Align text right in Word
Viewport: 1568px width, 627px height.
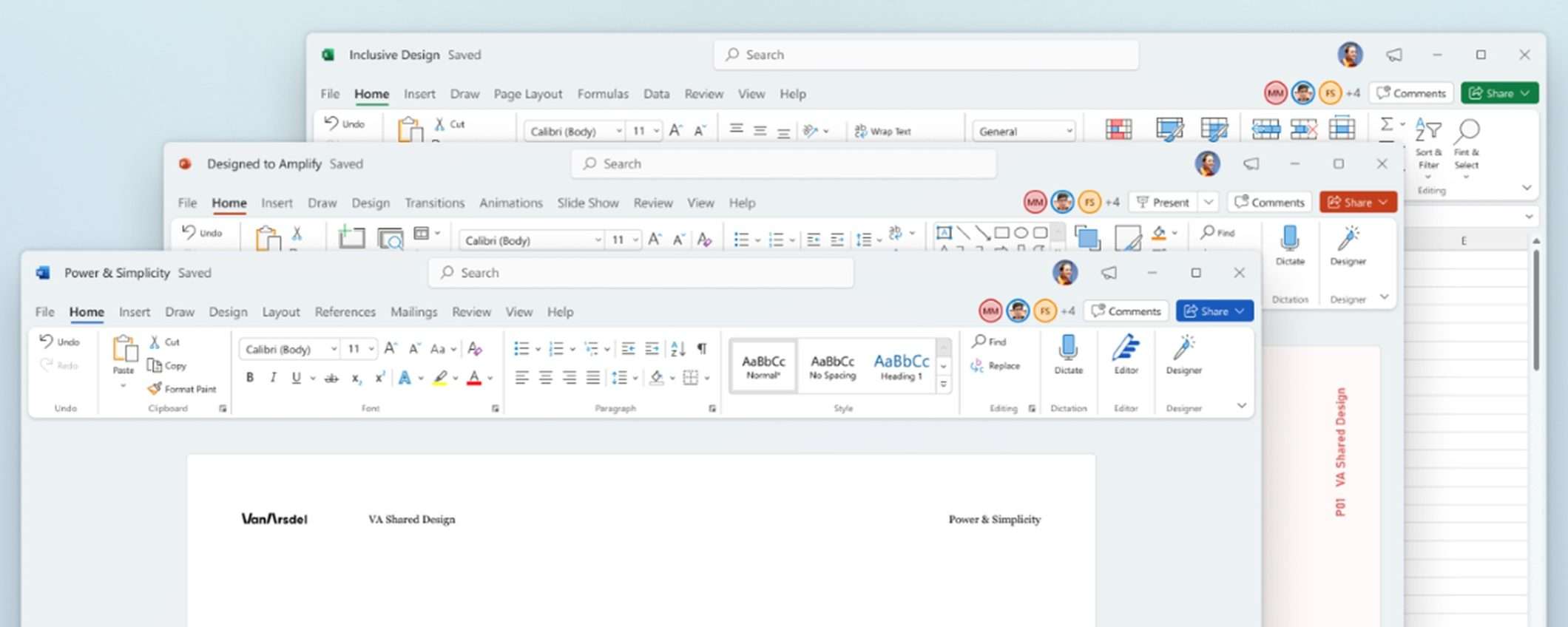pyautogui.click(x=569, y=378)
